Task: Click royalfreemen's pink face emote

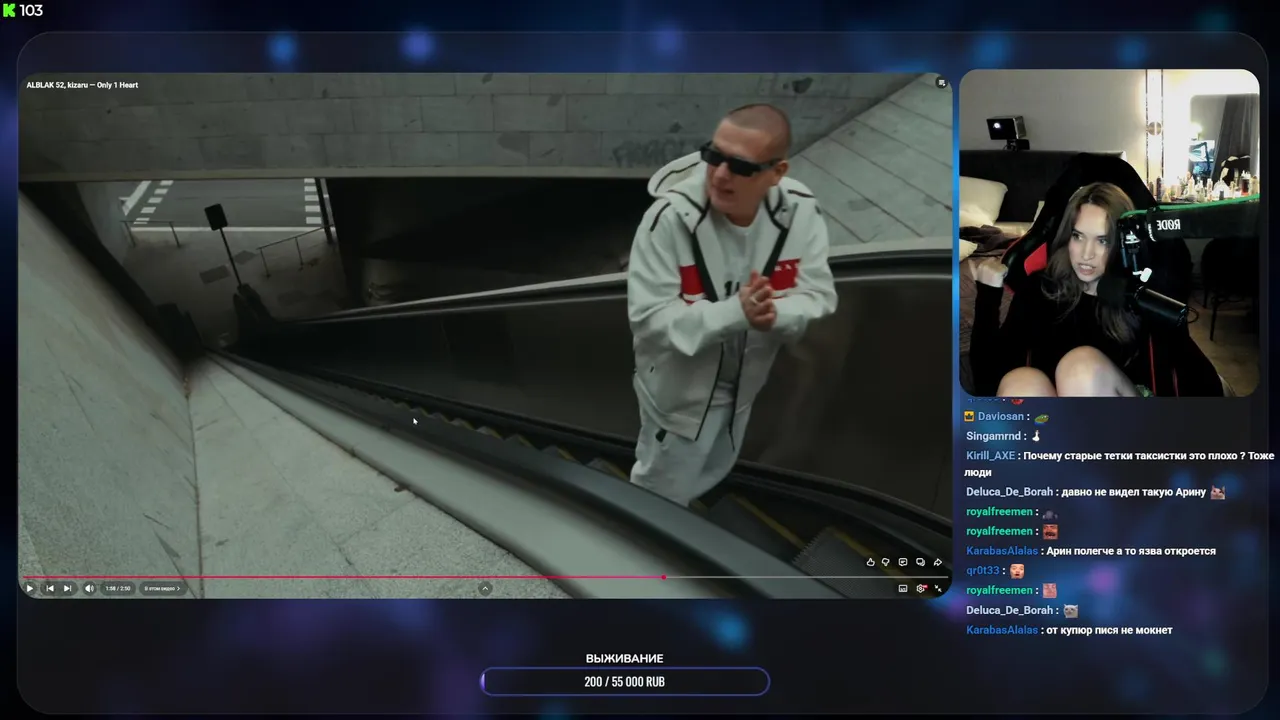Action: coord(1050,591)
